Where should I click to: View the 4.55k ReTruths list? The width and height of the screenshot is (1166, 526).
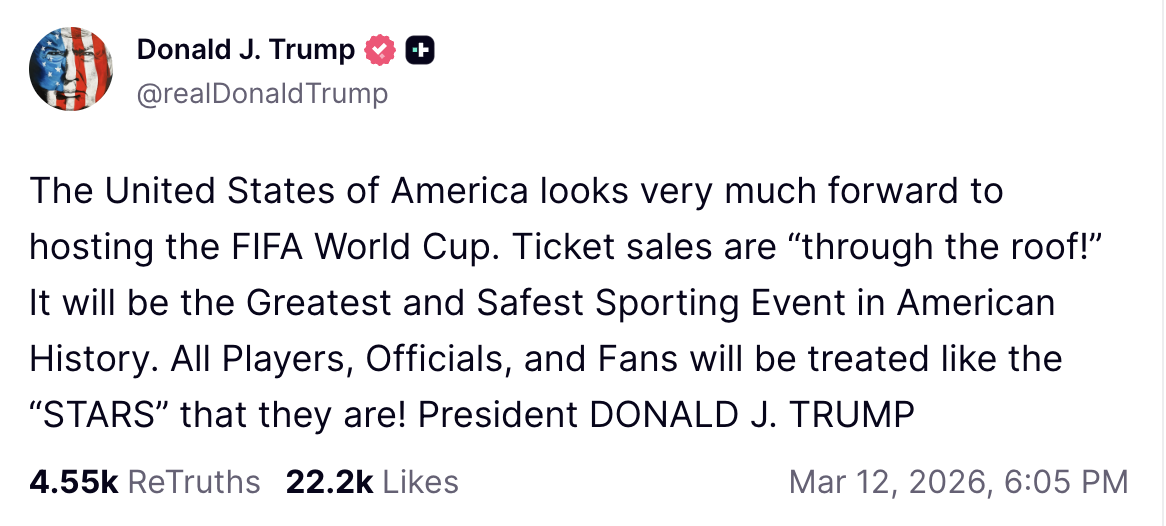click(x=145, y=482)
